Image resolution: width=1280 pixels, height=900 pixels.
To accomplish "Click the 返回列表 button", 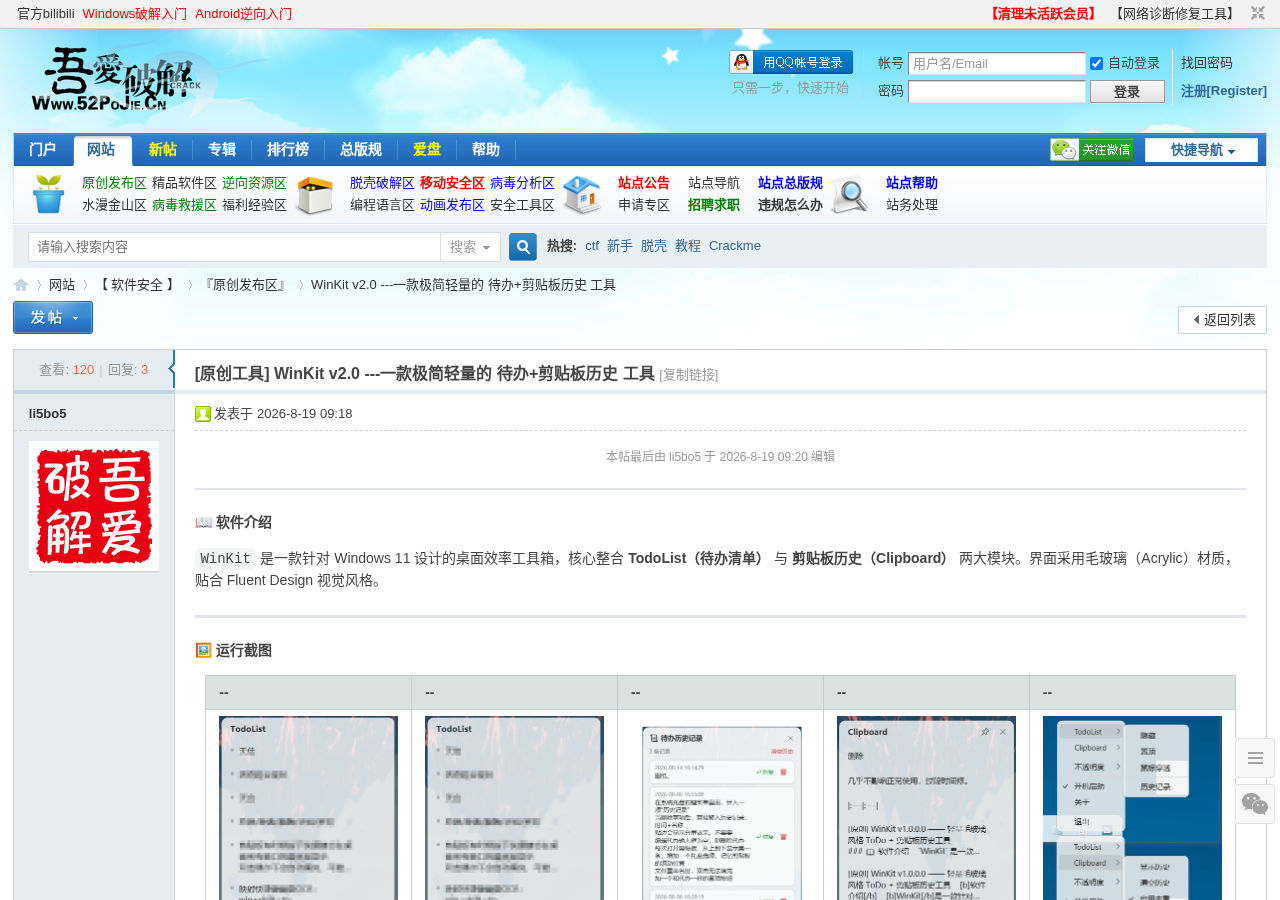I will [1222, 320].
